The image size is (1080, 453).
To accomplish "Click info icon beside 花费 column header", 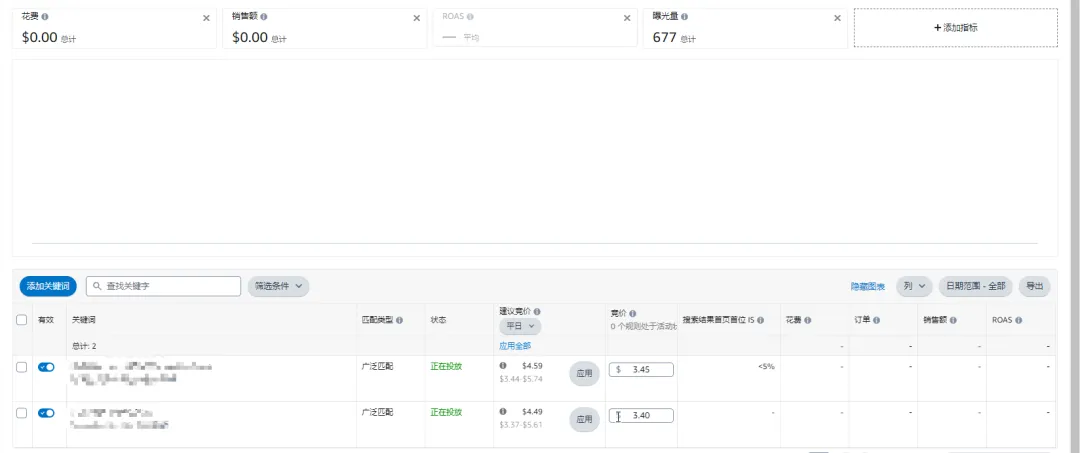I will pyautogui.click(x=807, y=320).
